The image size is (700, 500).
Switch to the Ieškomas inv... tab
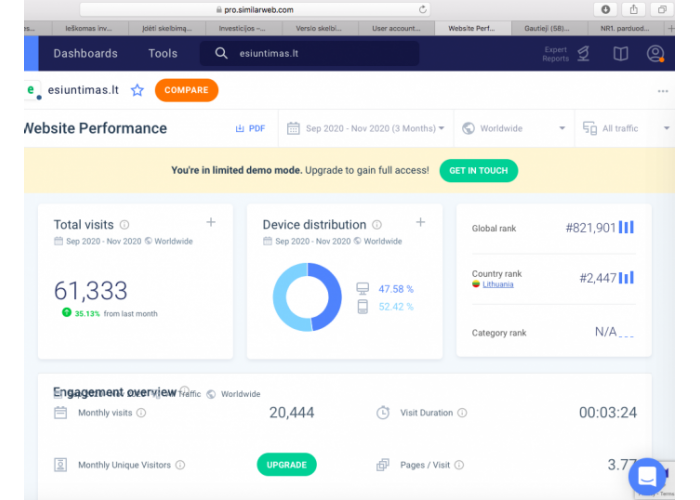pos(90,28)
